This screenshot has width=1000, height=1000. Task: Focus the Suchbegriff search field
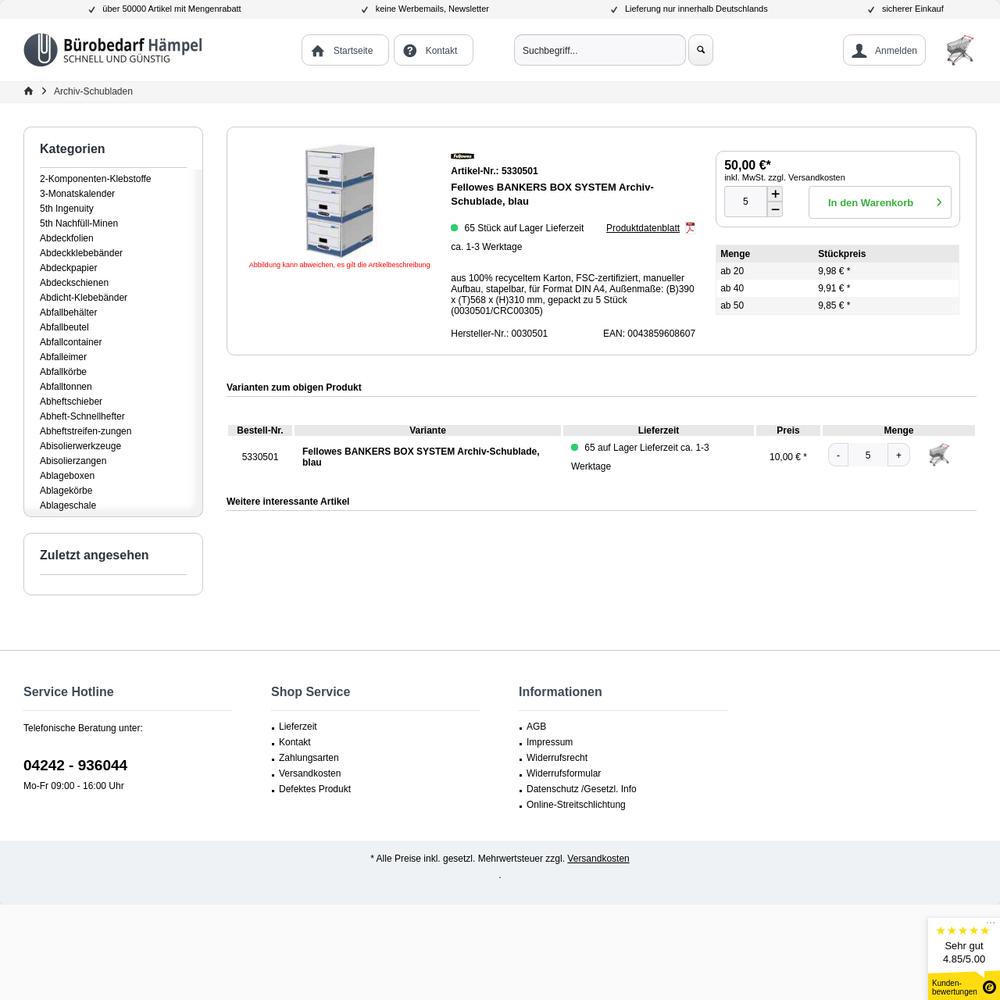pyautogui.click(x=599, y=50)
